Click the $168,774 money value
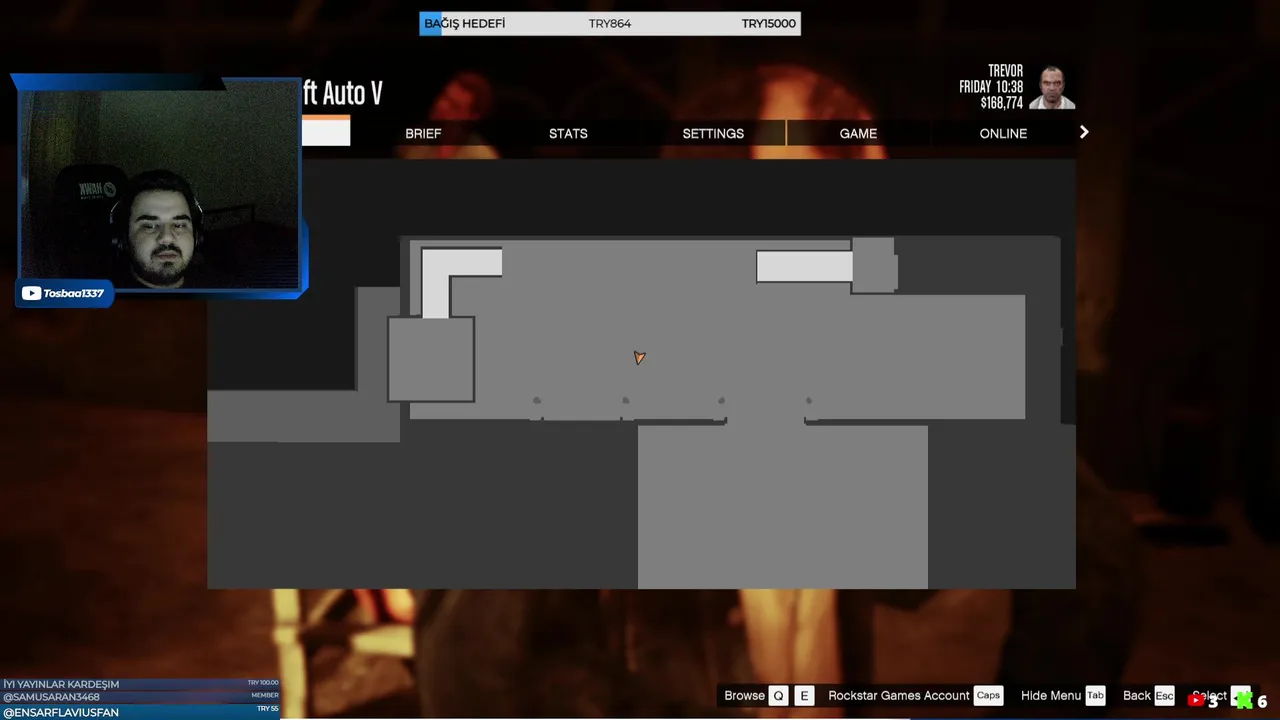Screen dimensions: 1280x720 (x=1001, y=103)
